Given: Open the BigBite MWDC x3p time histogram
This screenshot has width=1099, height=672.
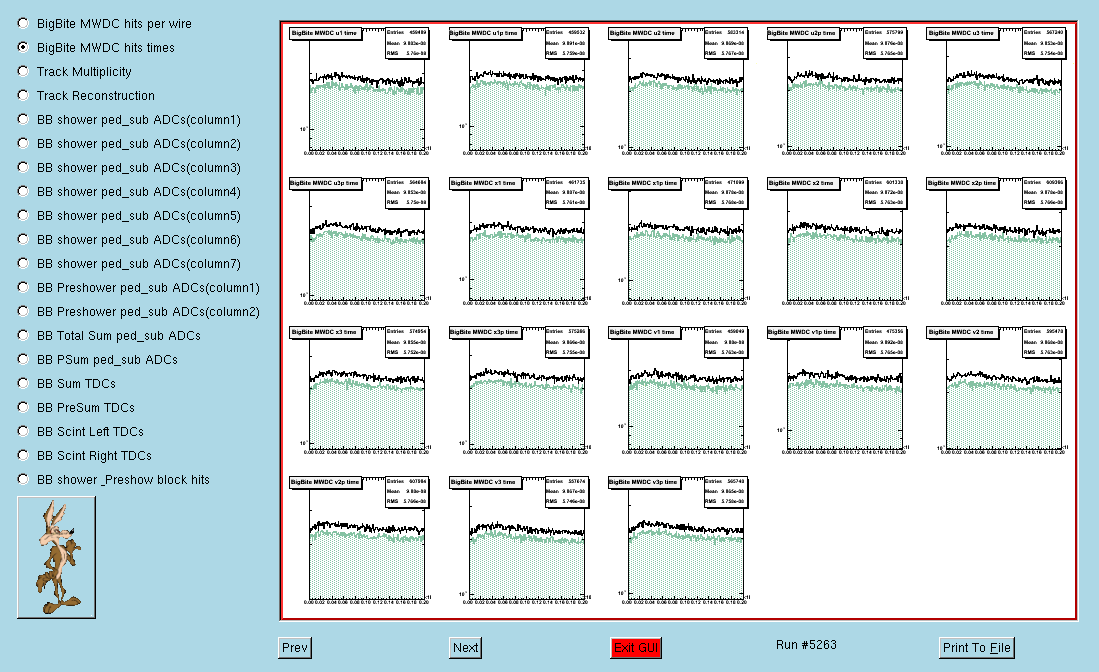Looking at the screenshot, I should pos(518,390).
